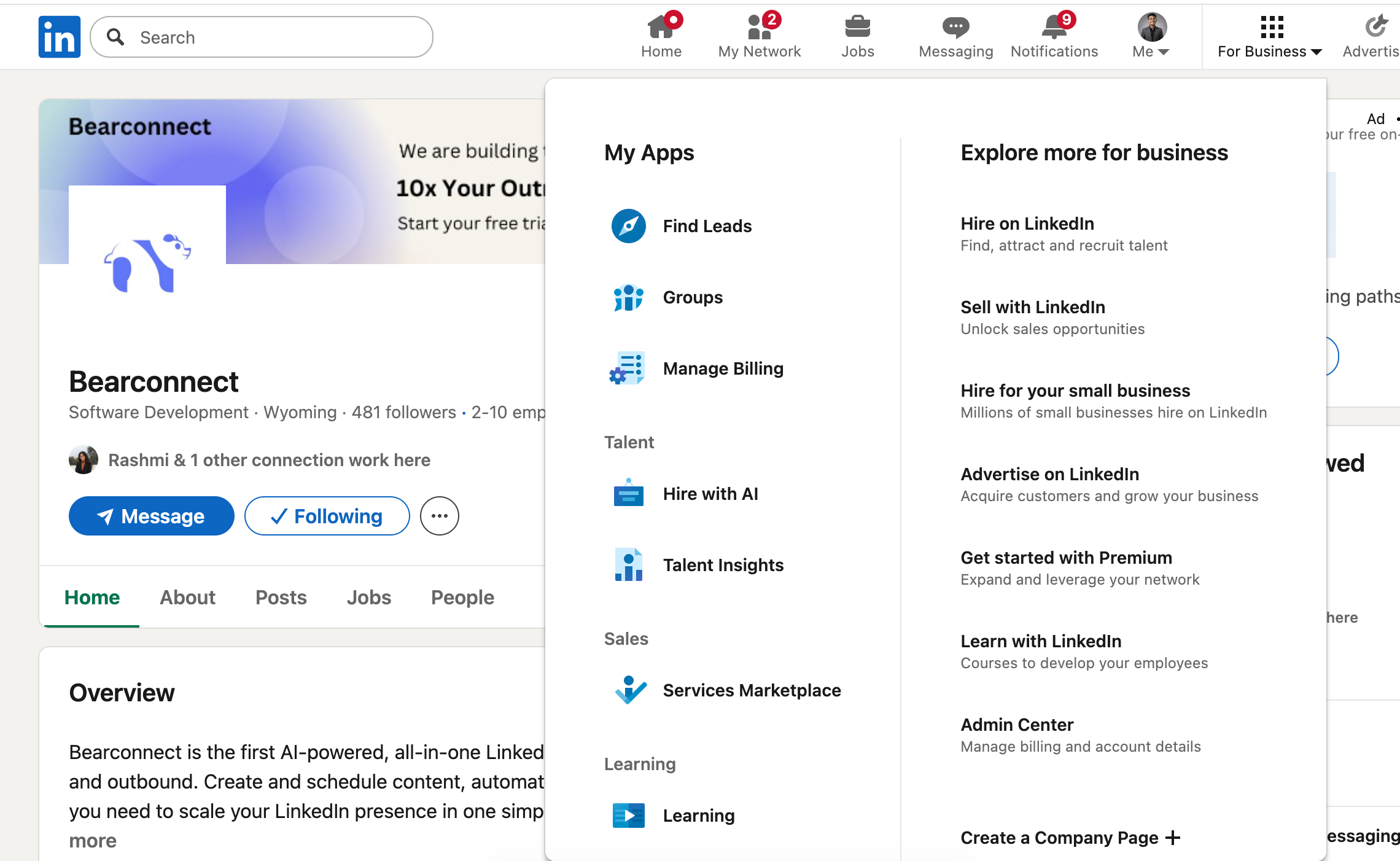The width and height of the screenshot is (1400, 861).
Task: Open the Find Leads compass icon
Action: point(628,226)
